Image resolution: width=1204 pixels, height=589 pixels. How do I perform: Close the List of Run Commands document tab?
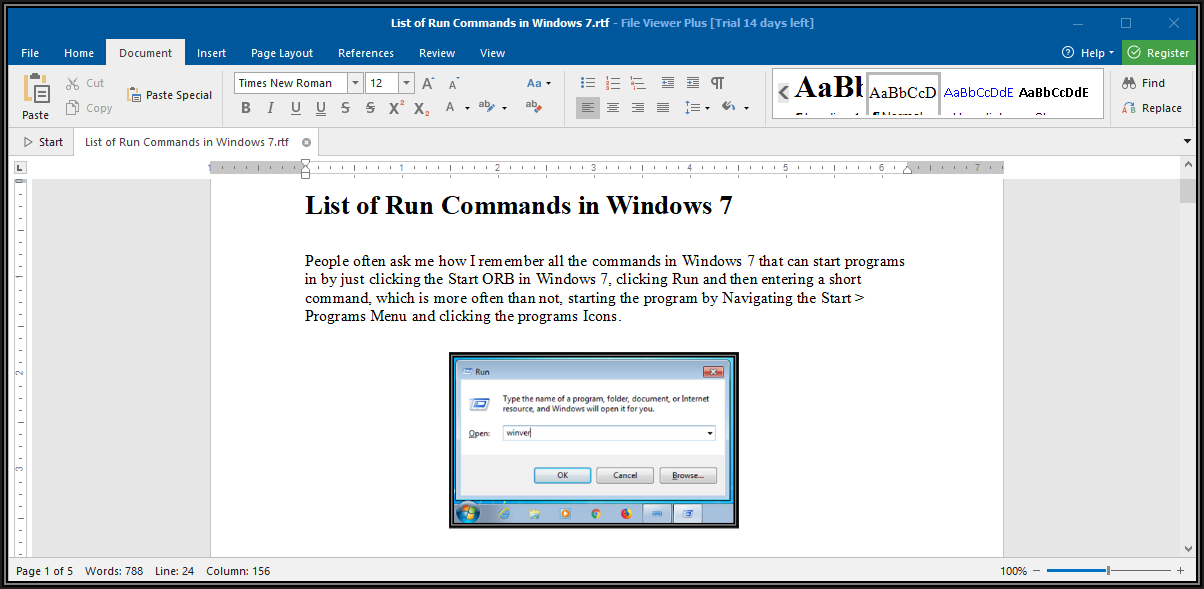click(306, 142)
